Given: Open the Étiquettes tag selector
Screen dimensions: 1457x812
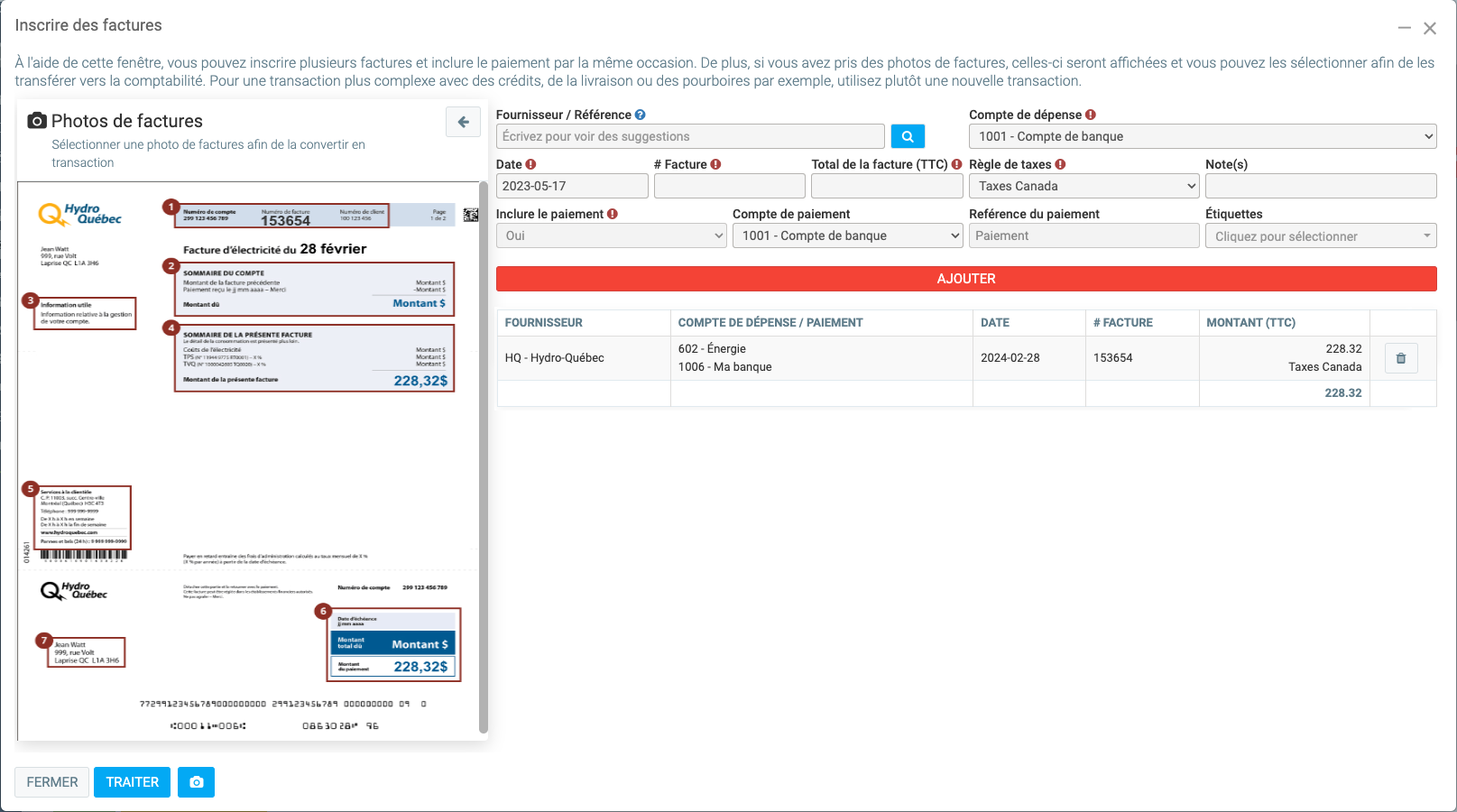Looking at the screenshot, I should (1320, 236).
